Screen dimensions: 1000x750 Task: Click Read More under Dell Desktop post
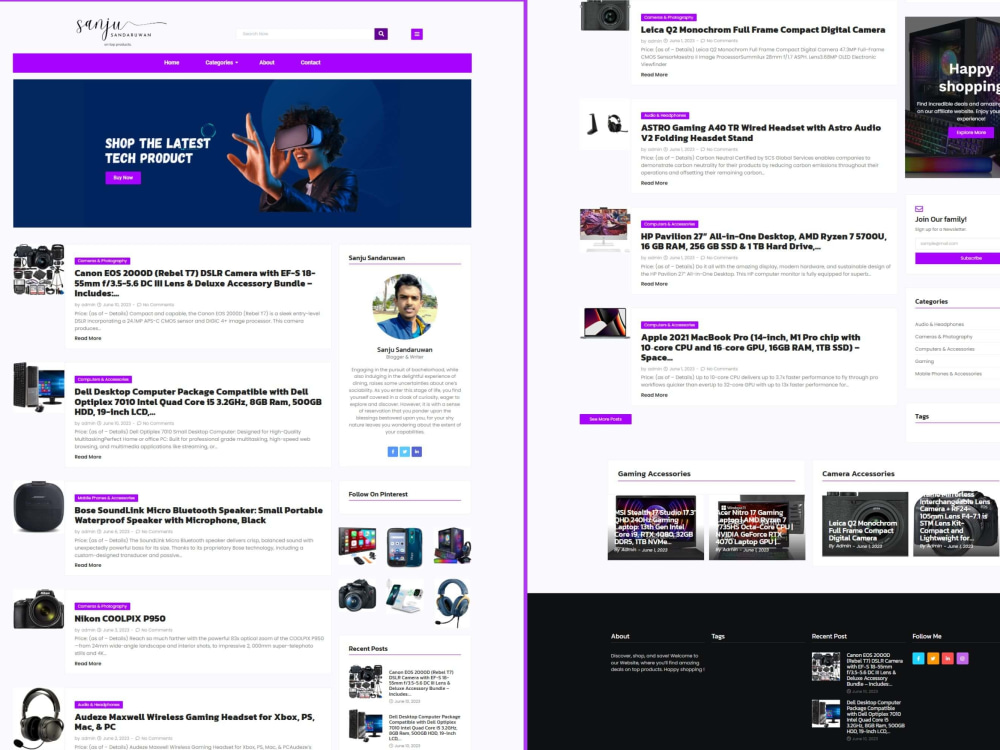pyautogui.click(x=88, y=457)
